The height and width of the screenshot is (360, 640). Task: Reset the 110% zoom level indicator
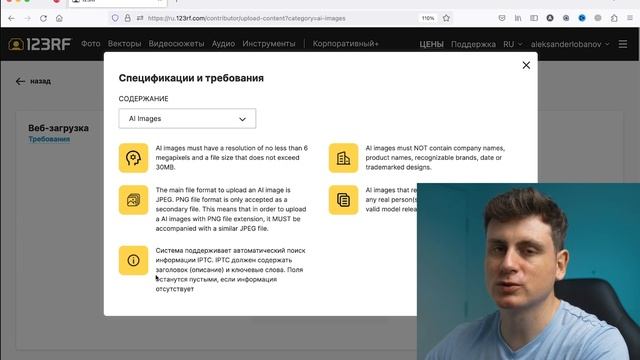coord(428,18)
